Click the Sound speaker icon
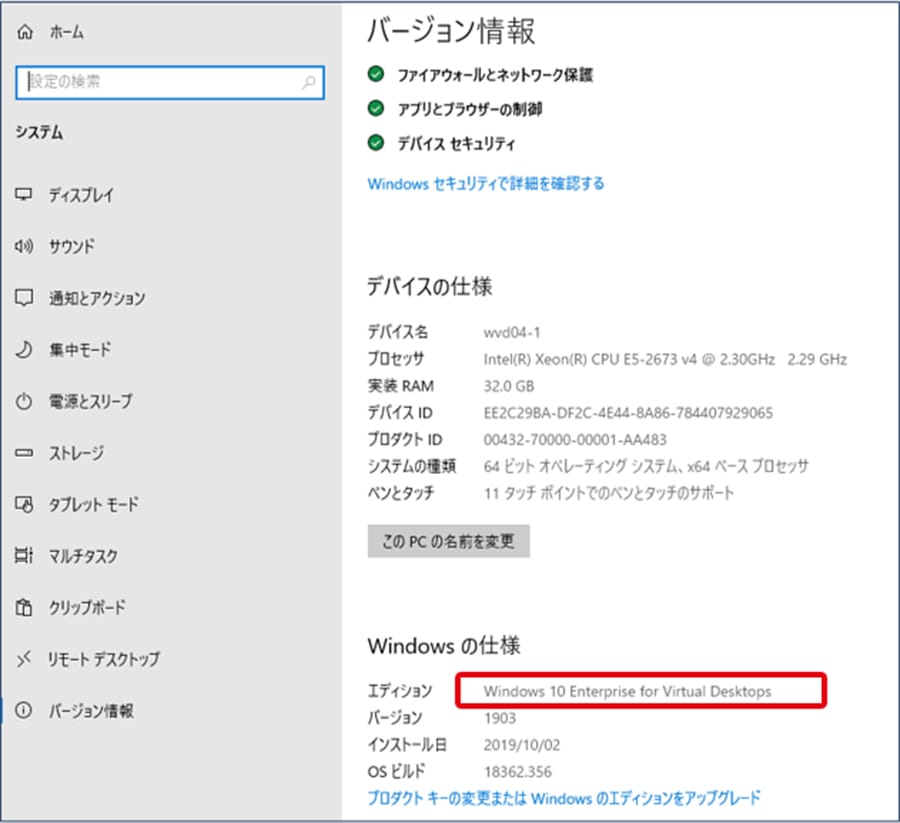Screen dimensions: 900x823 click(24, 246)
